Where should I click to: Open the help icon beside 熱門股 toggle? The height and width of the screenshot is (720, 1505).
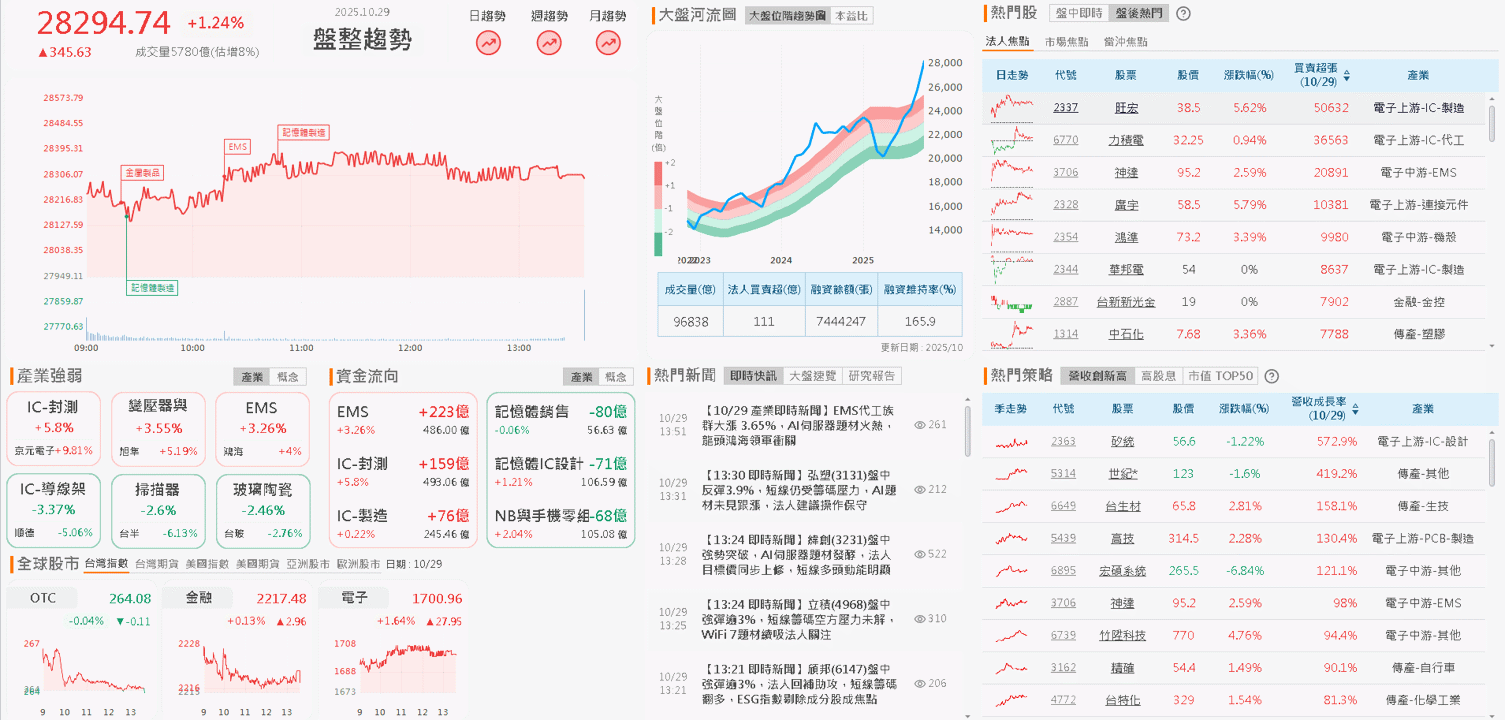point(1184,14)
